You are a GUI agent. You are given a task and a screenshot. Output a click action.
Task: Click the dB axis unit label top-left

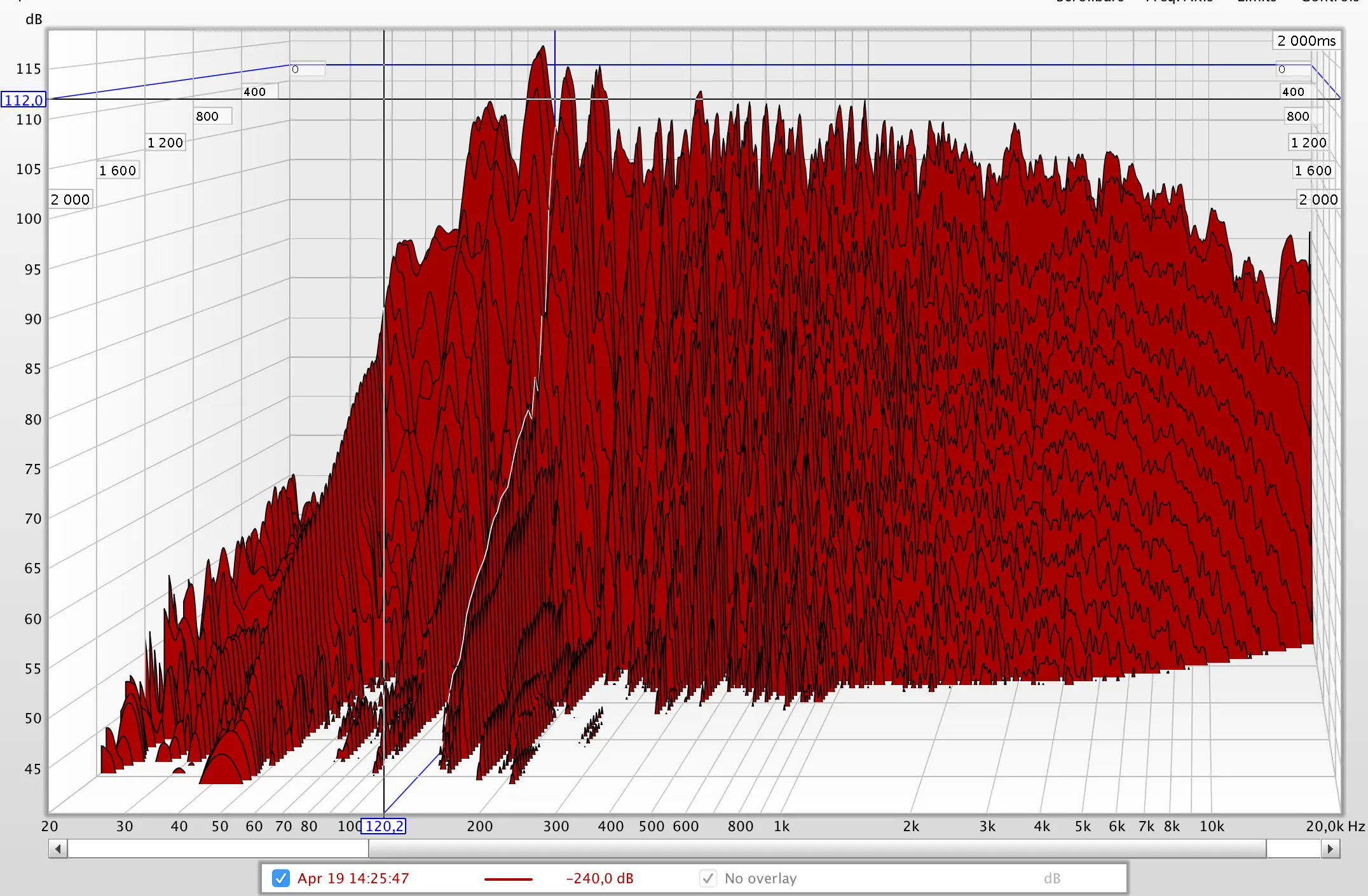[34, 20]
